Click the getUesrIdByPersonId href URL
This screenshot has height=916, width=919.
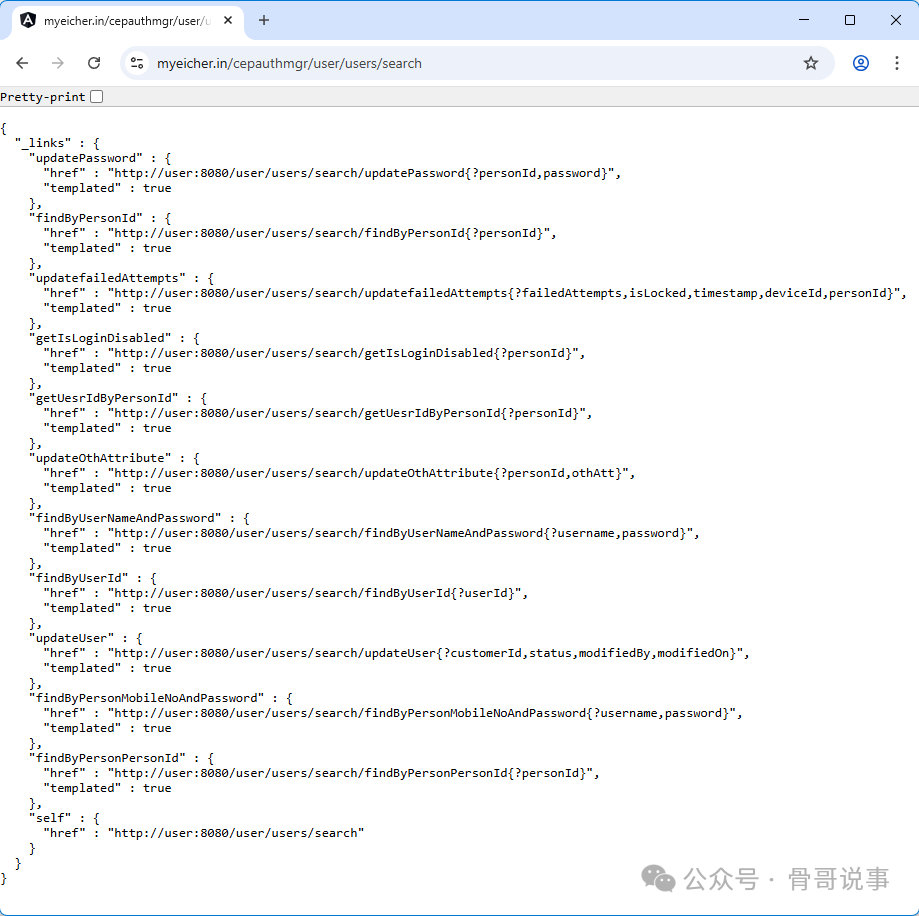point(346,413)
